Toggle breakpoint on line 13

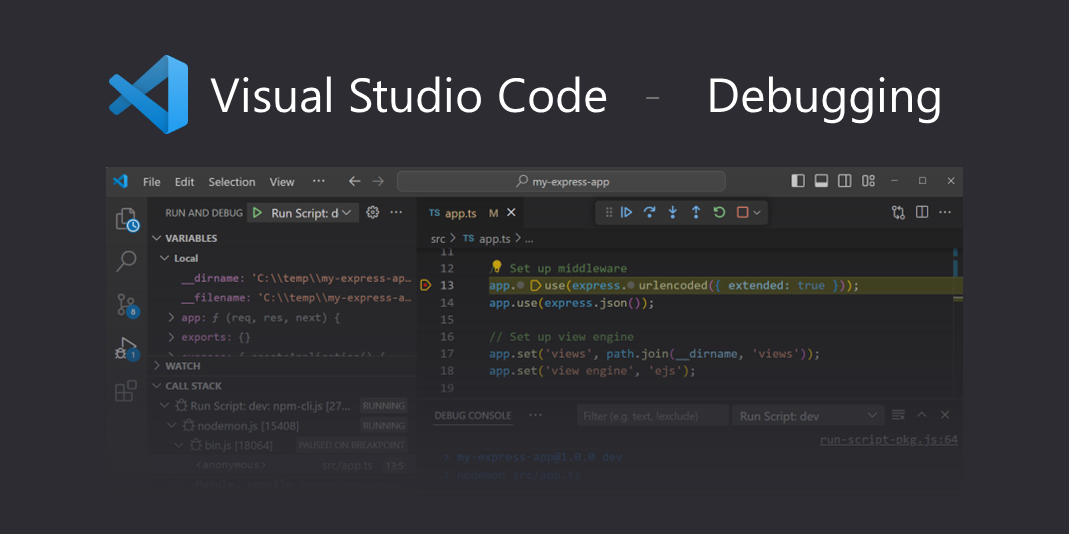pyautogui.click(x=426, y=286)
